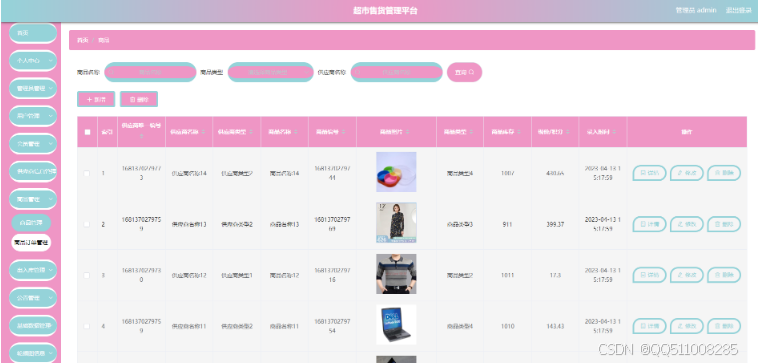The image size is (758, 363).
Task: Click the batch 删除 button above table
Action: click(x=139, y=99)
